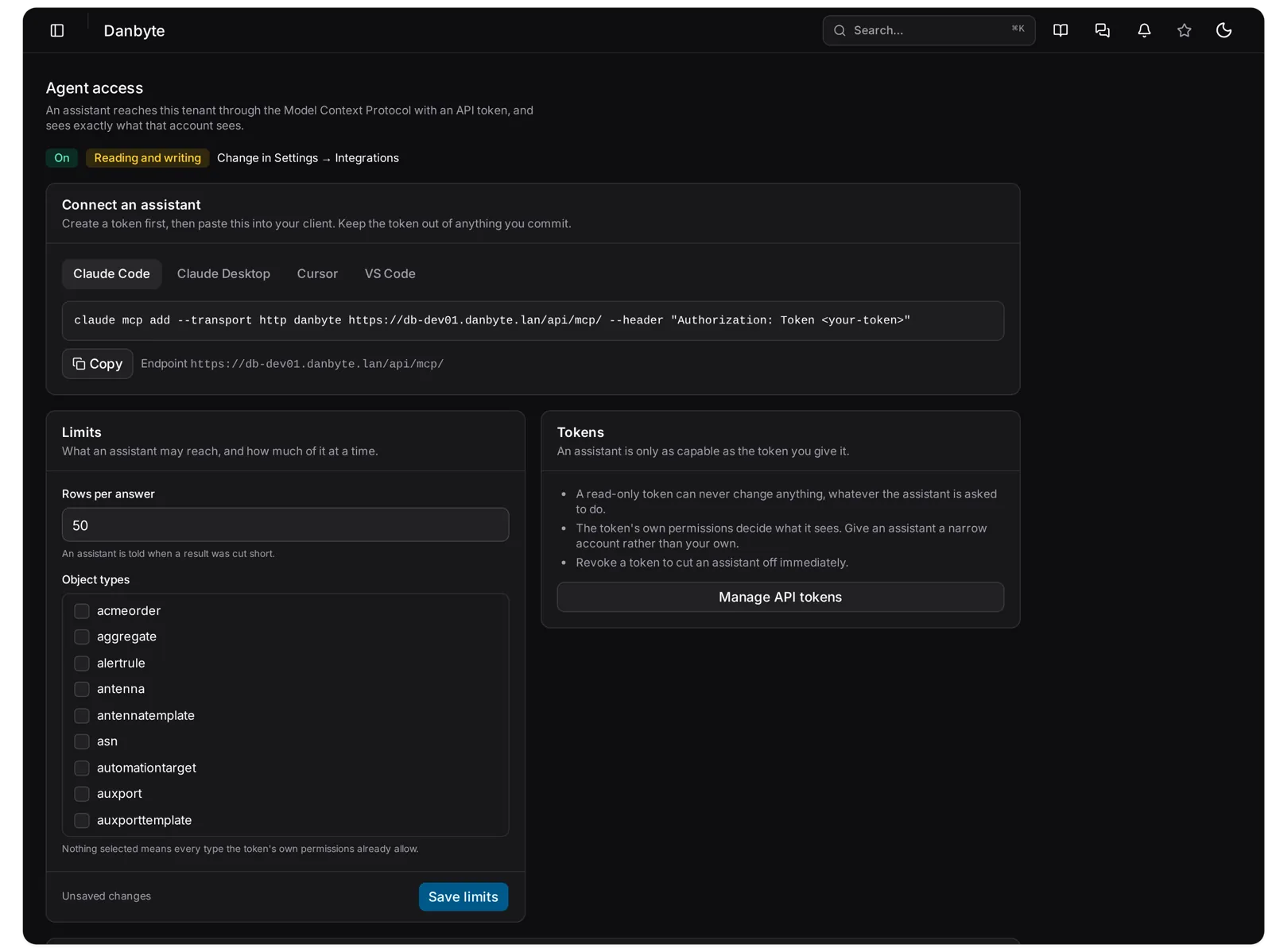The width and height of the screenshot is (1272, 952).
Task: Check the antennatemplate object type
Action: (x=82, y=716)
